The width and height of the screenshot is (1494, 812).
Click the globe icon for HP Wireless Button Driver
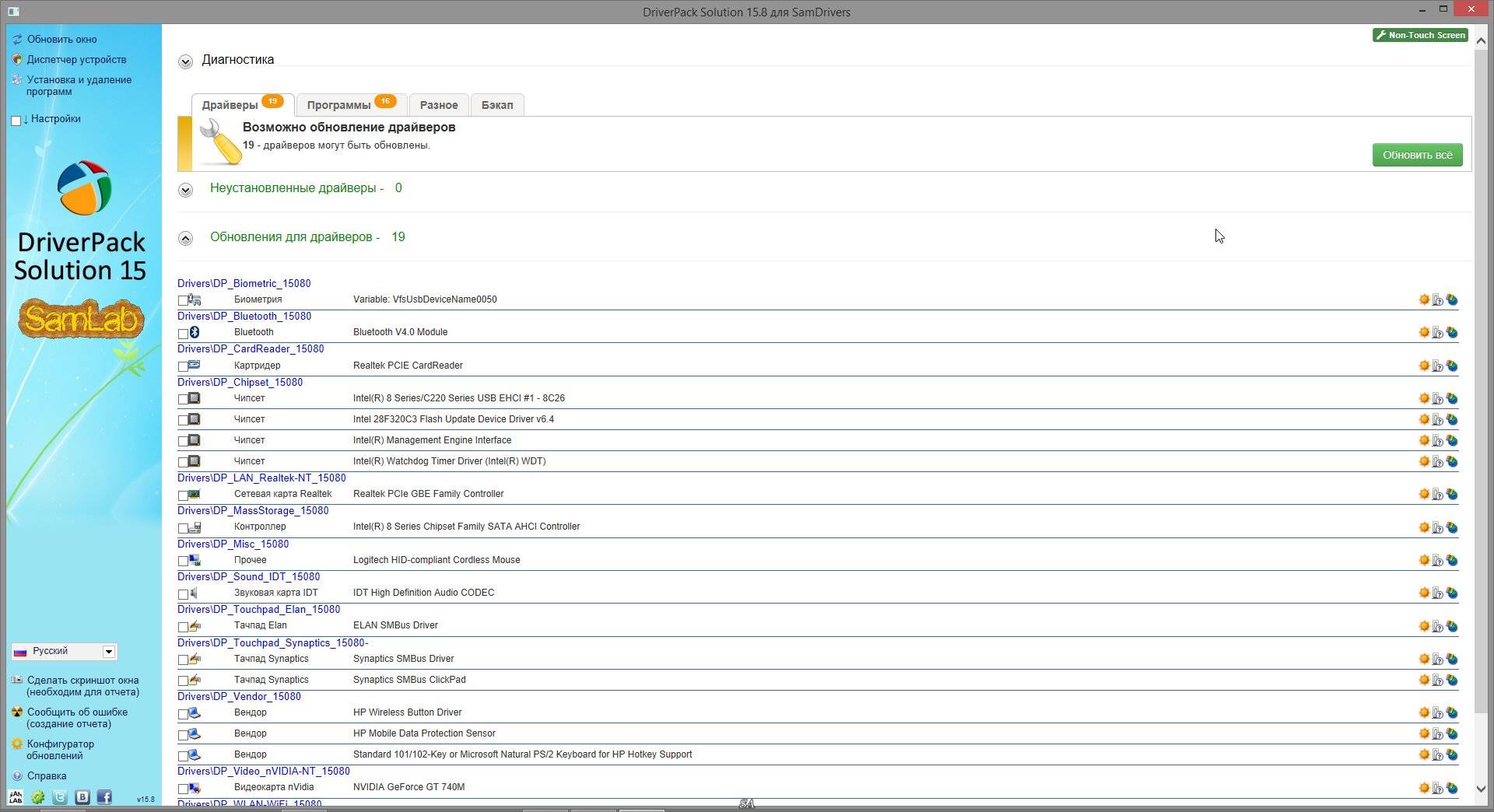pos(1452,712)
